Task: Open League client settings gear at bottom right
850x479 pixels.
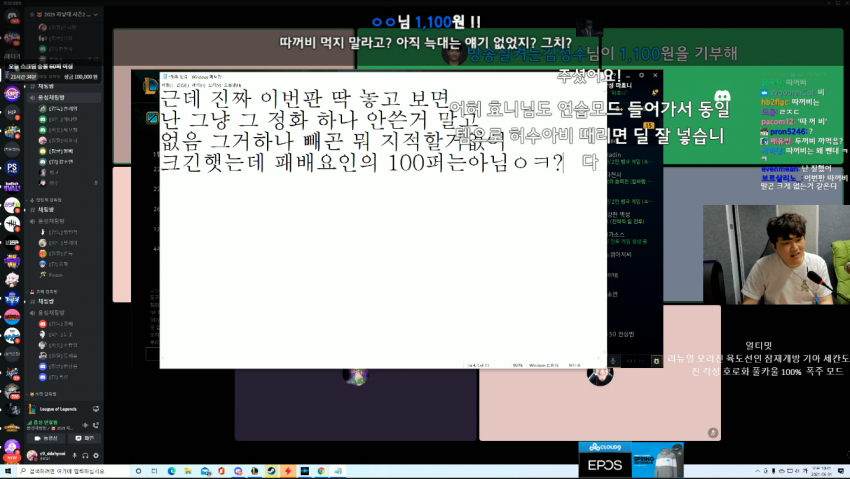Action: pos(656,361)
